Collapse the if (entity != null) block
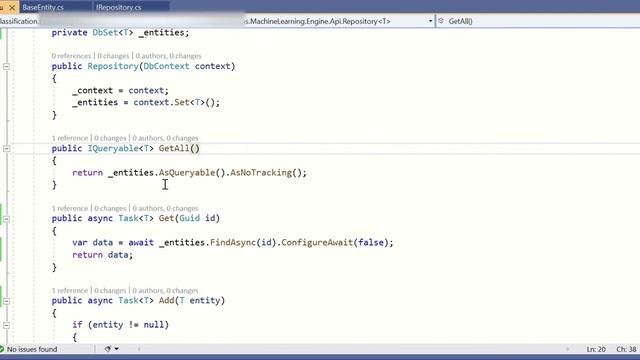 7,325
